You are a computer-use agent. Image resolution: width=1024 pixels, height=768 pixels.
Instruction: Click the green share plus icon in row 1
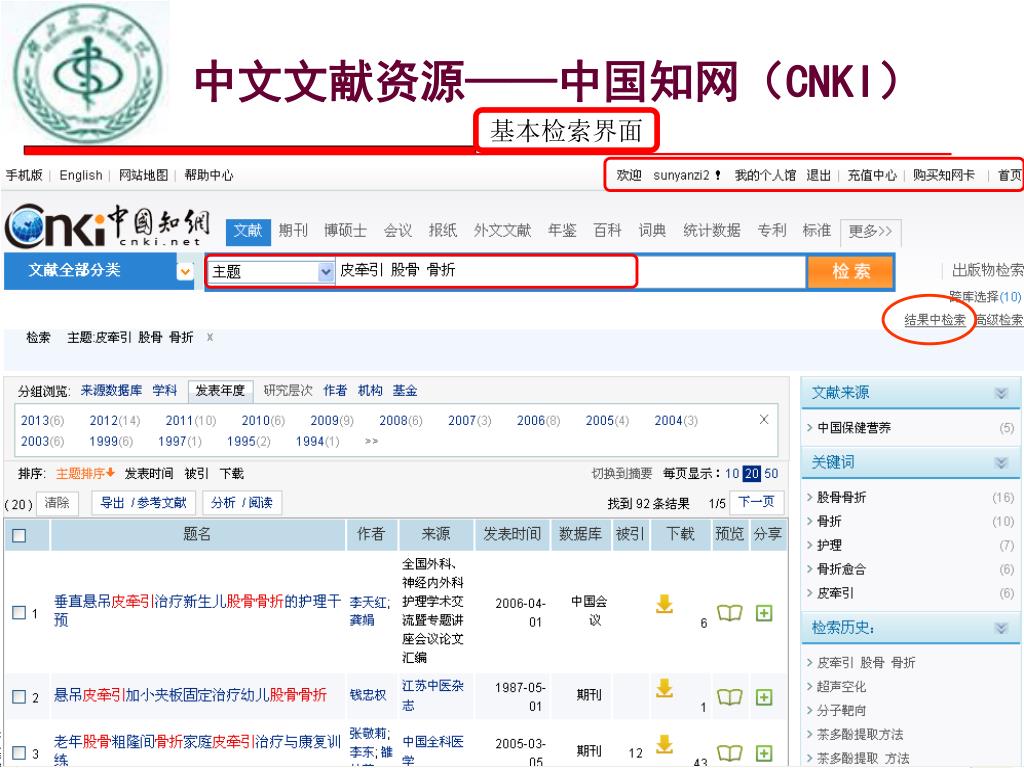(764, 613)
